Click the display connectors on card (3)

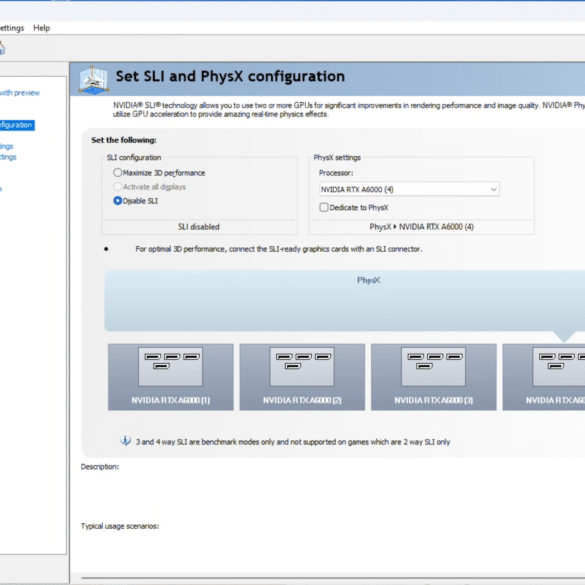click(x=435, y=361)
